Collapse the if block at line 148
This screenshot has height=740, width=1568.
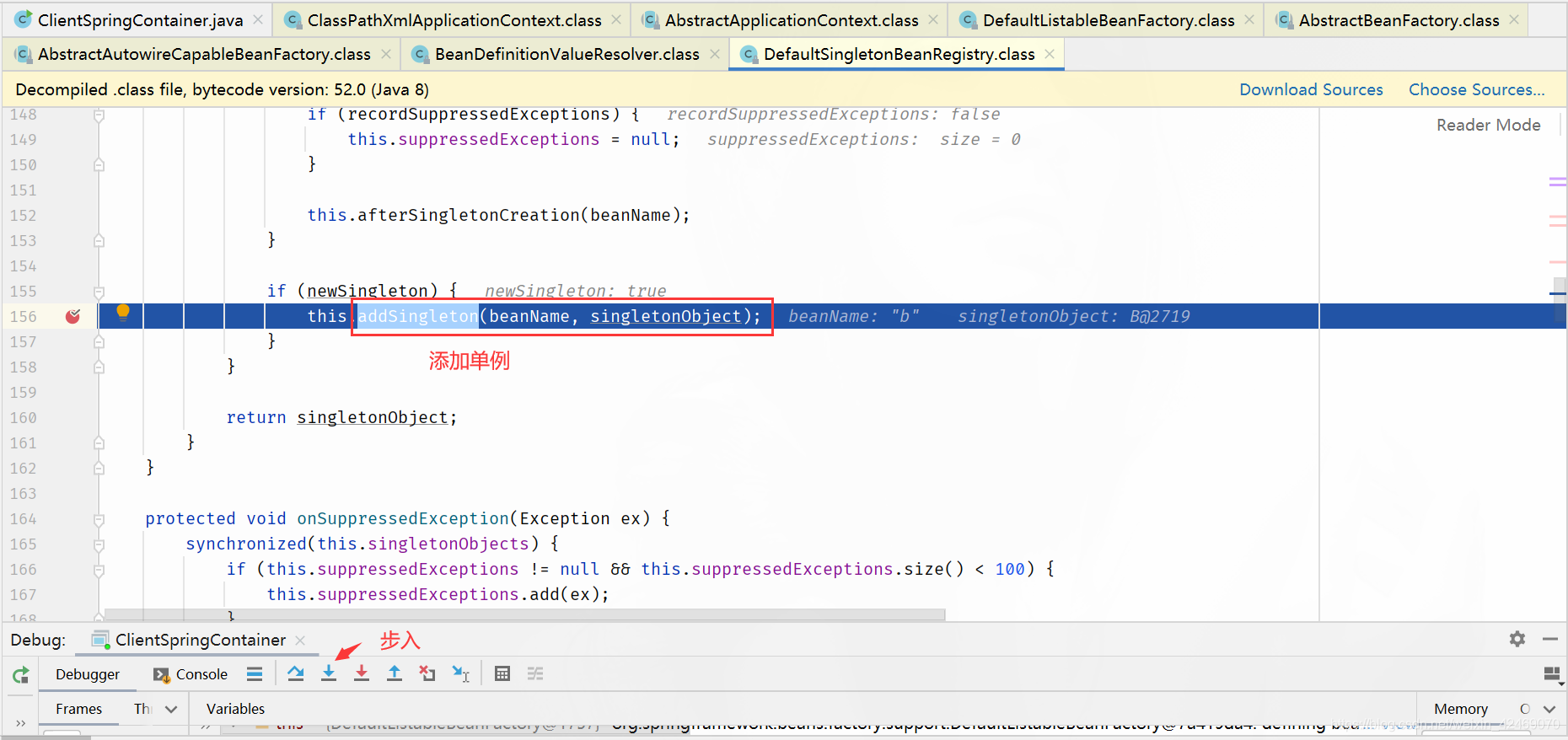pos(99,115)
